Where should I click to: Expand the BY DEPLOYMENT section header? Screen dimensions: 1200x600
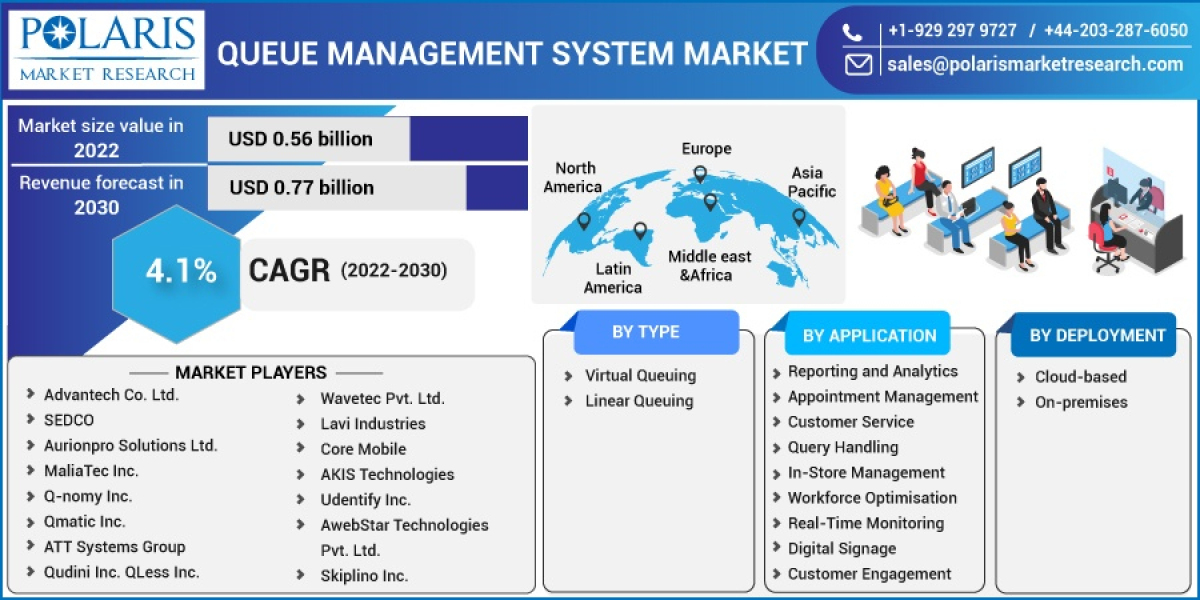tap(1093, 335)
